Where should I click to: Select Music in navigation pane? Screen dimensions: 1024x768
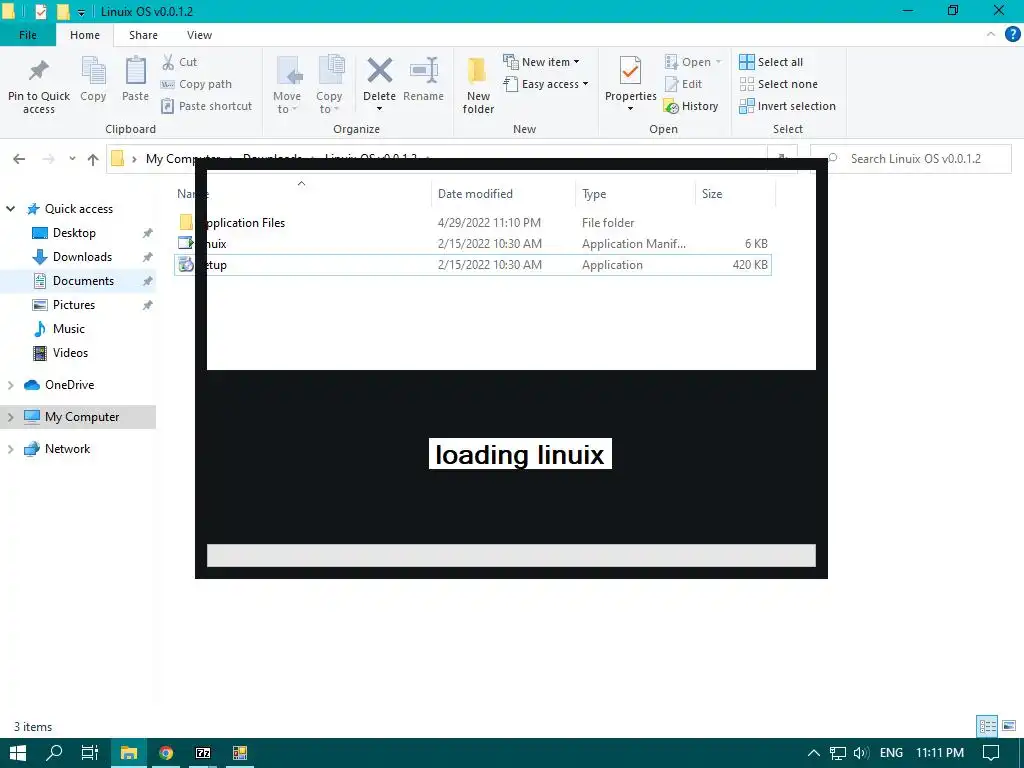tap(69, 329)
